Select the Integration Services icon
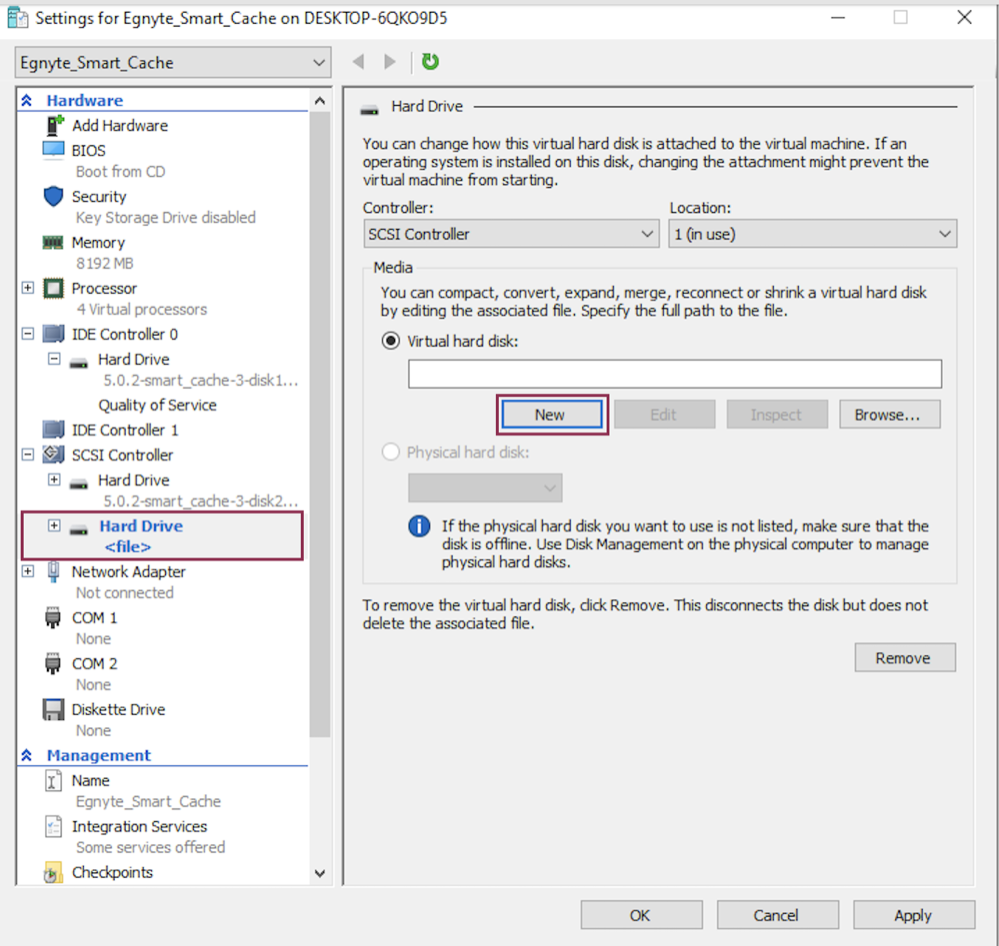 pyautogui.click(x=54, y=826)
